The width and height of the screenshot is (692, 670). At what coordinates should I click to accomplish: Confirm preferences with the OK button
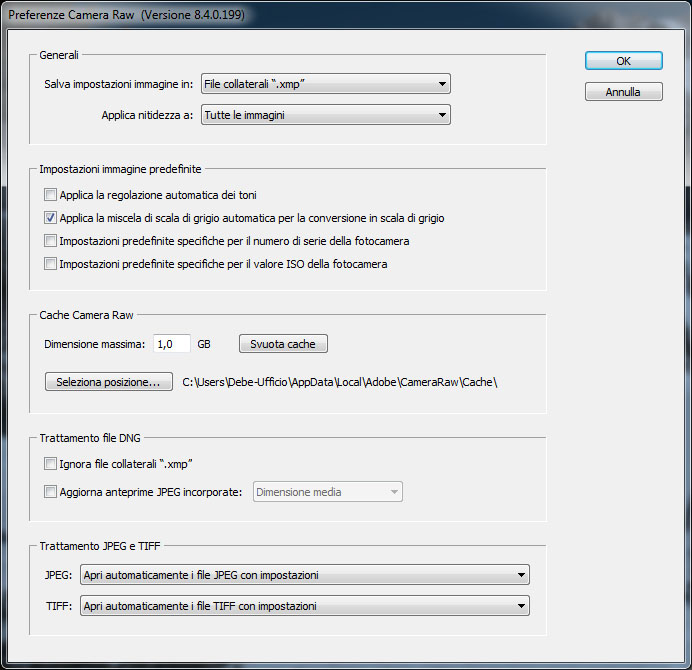pos(623,61)
